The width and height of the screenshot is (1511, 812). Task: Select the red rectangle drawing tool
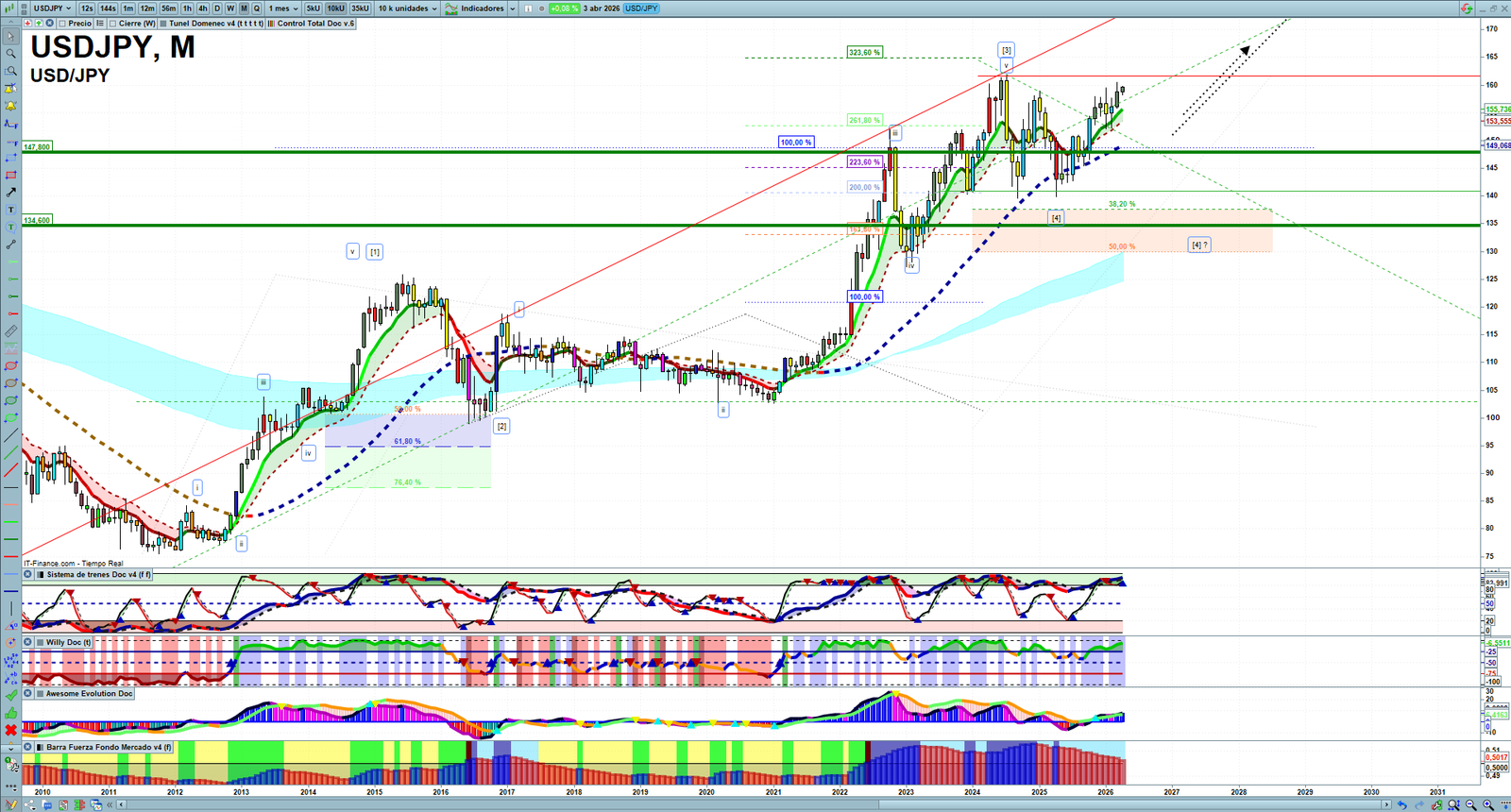(10, 176)
